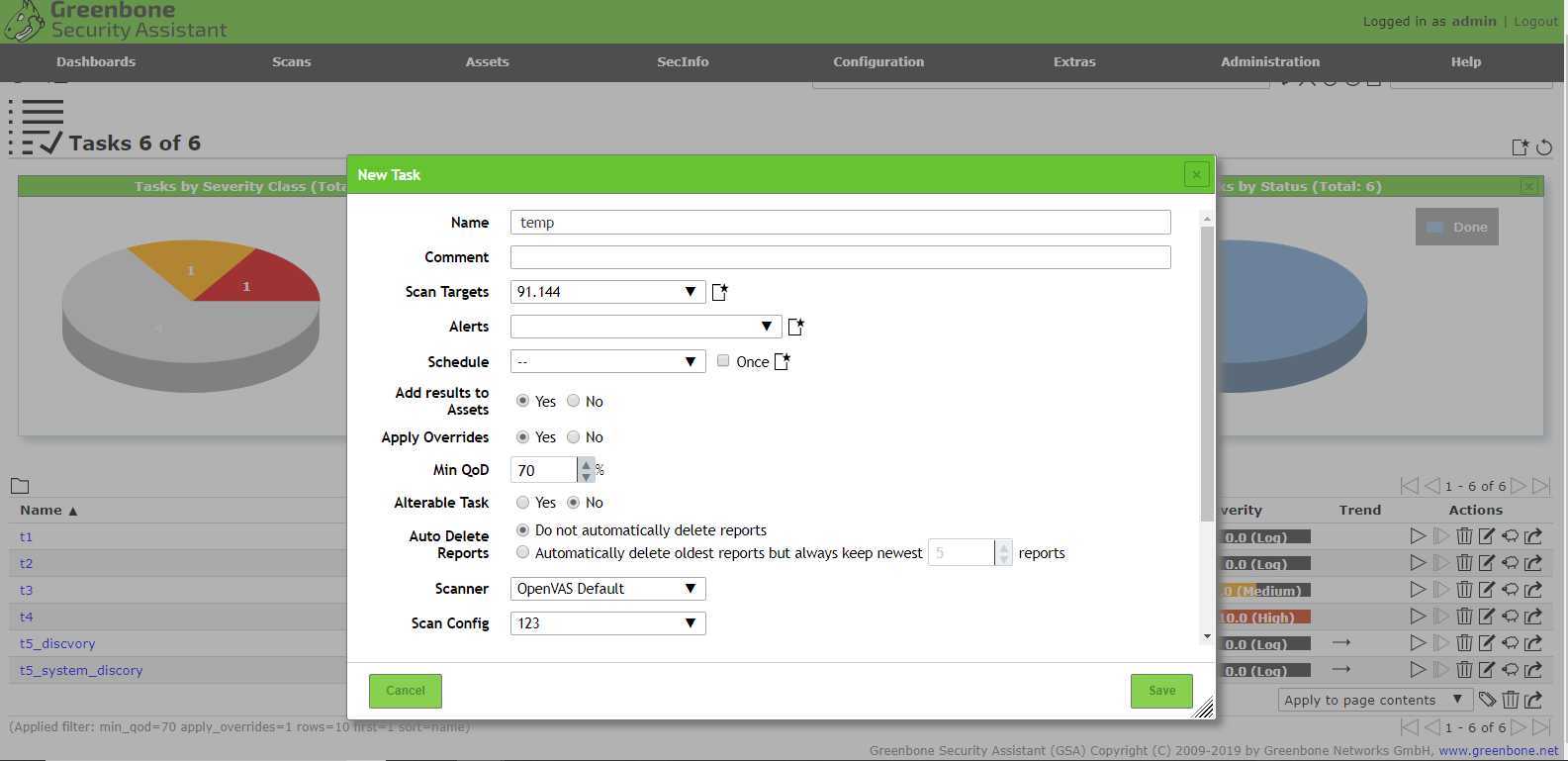Screen dimensions: 1568x761
Task: Click the folder icon above the Name column
Action: [20, 486]
